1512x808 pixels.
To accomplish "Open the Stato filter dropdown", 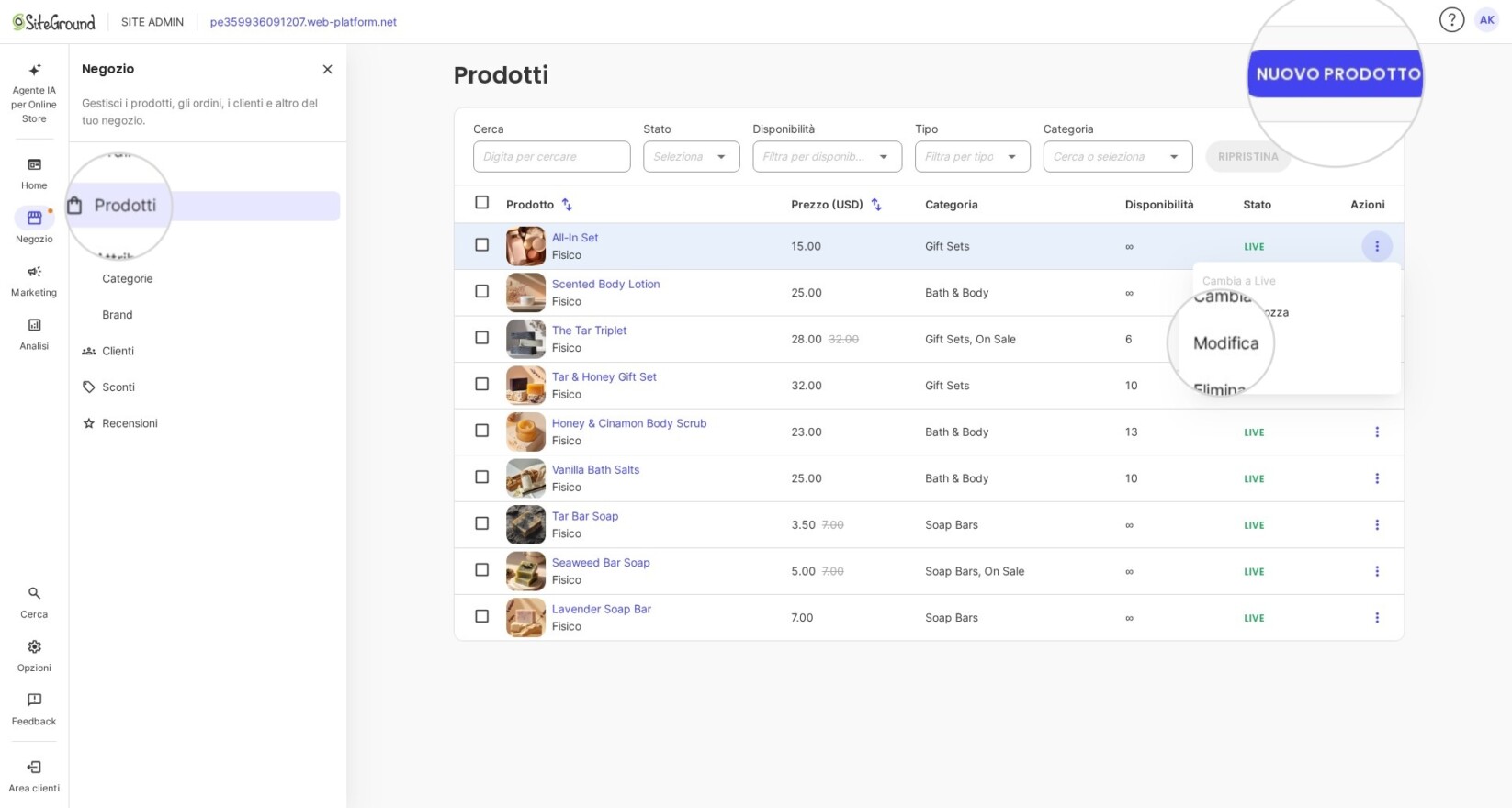I will pyautogui.click(x=691, y=157).
